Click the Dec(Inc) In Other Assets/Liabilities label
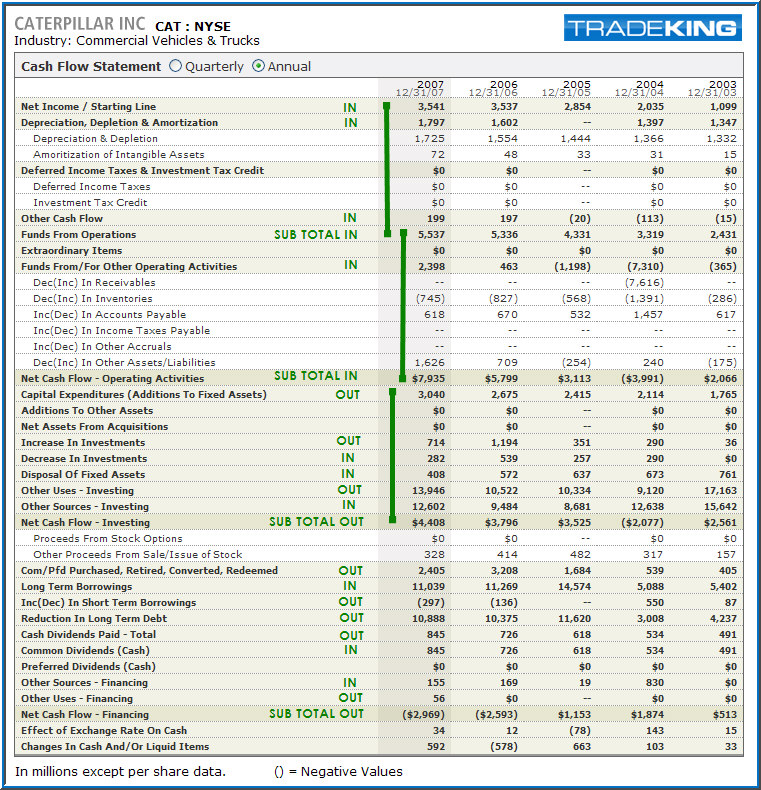761x790 pixels. [x=124, y=363]
